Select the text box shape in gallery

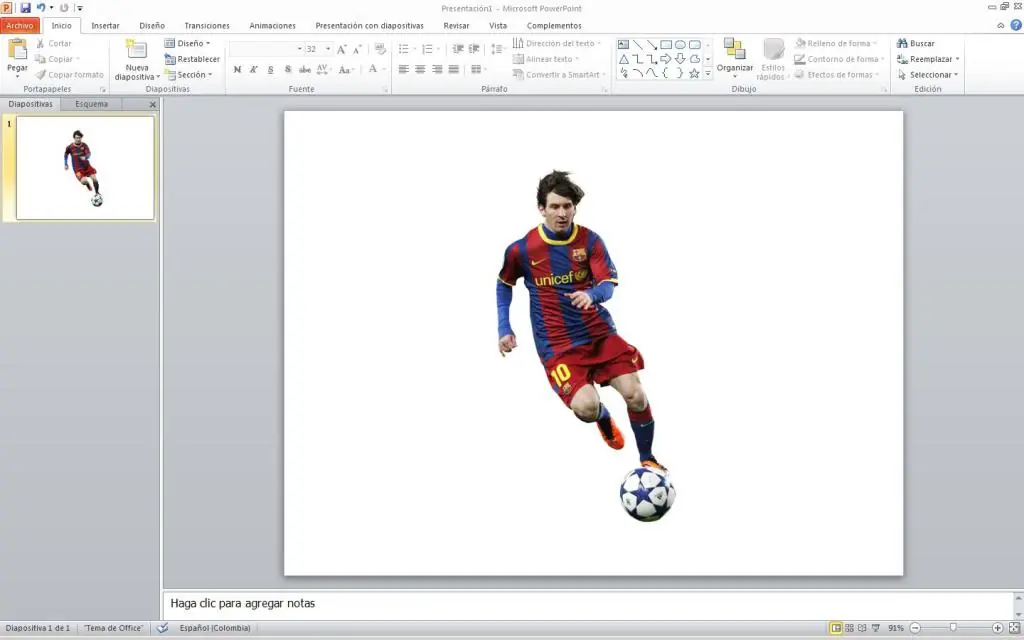tap(624, 44)
